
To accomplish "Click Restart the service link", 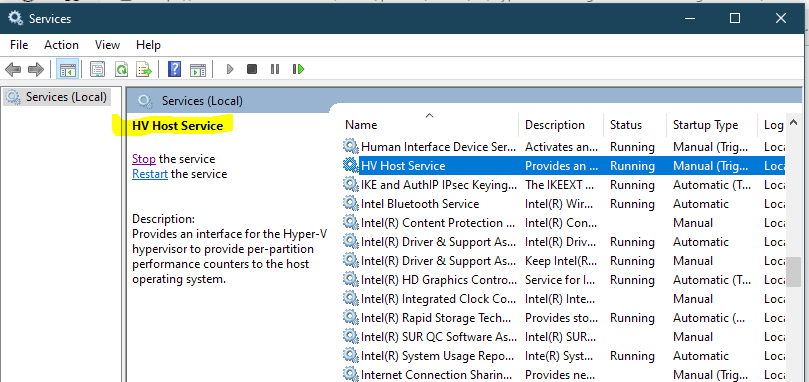I will (x=150, y=174).
